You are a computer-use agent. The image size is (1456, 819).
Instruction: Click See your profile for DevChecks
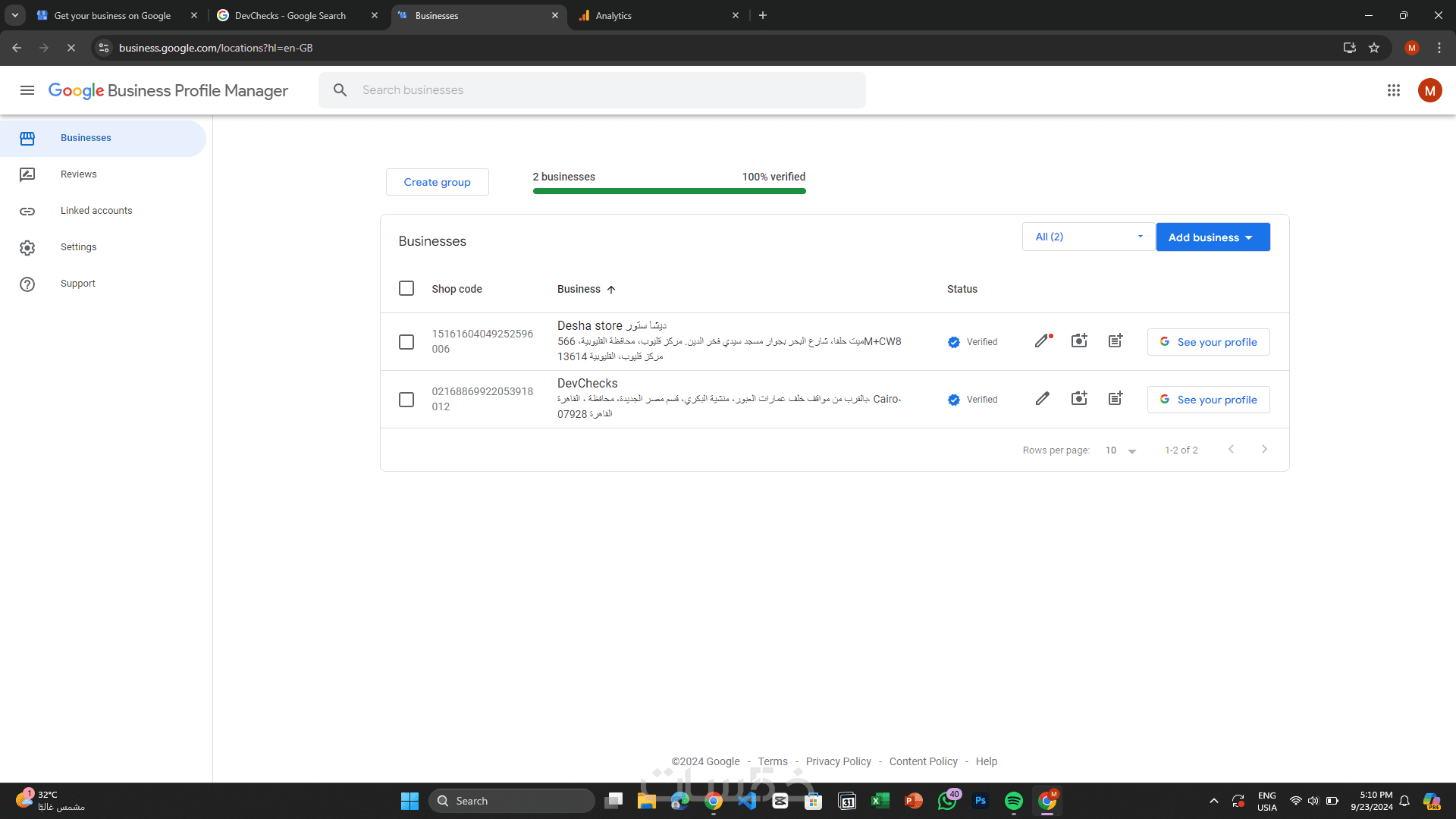[x=1208, y=400]
